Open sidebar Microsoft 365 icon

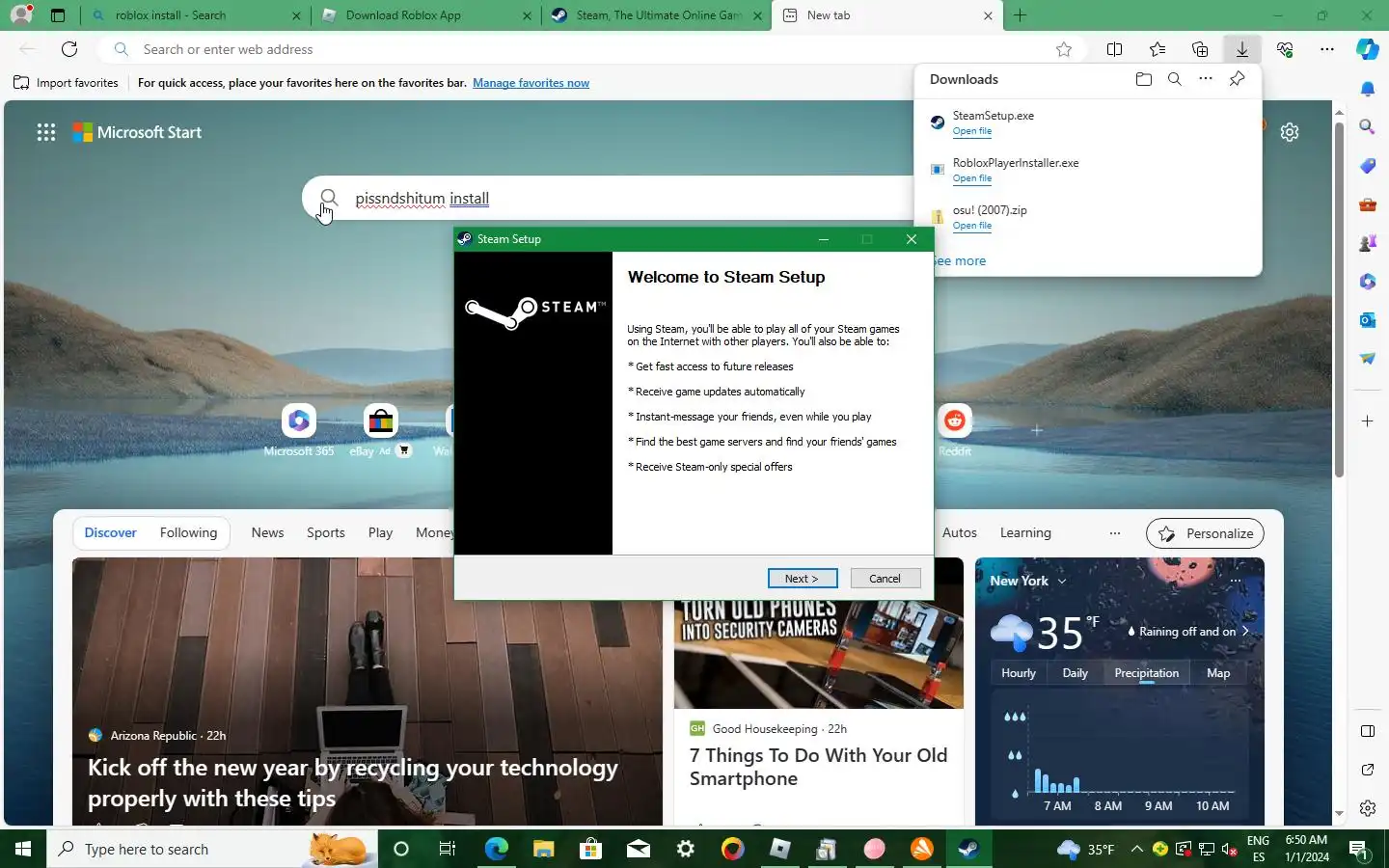coord(1368,282)
